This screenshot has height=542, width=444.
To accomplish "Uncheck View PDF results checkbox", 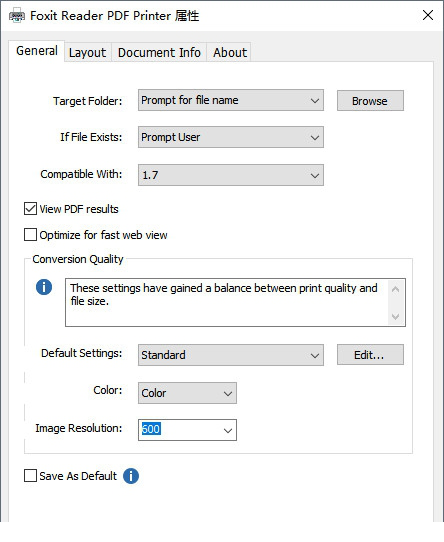I will pos(30,209).
